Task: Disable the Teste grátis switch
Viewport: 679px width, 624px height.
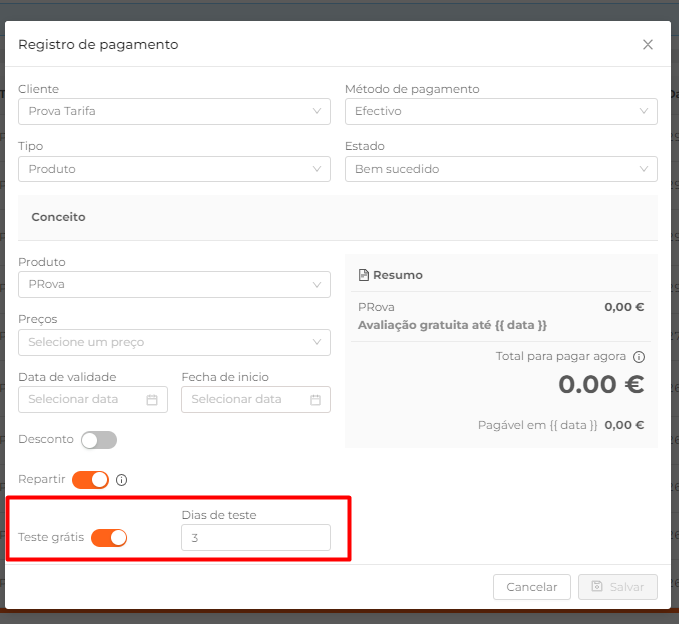Action: (109, 538)
